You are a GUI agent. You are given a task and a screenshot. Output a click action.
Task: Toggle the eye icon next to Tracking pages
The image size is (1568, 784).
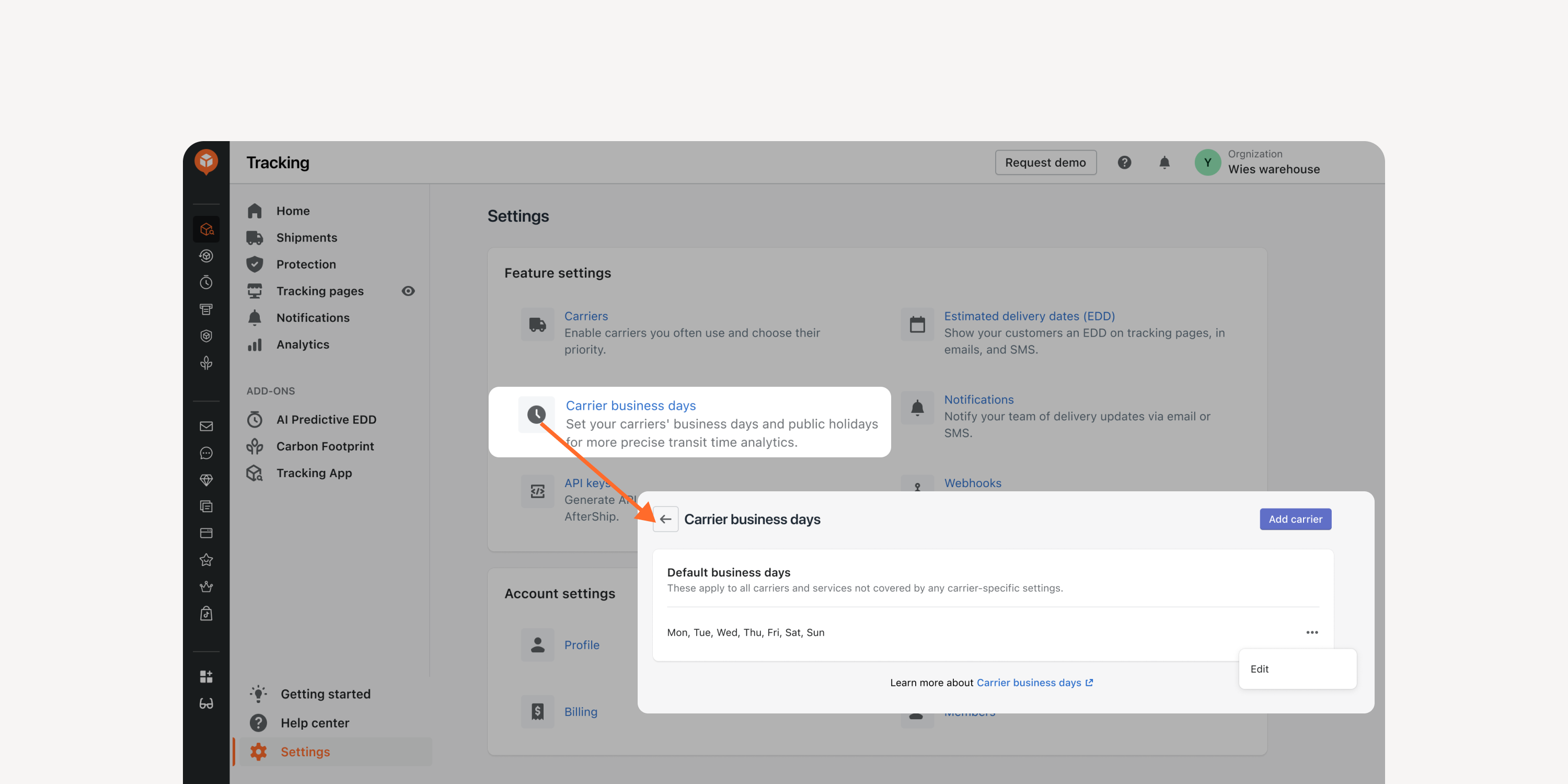pos(408,291)
